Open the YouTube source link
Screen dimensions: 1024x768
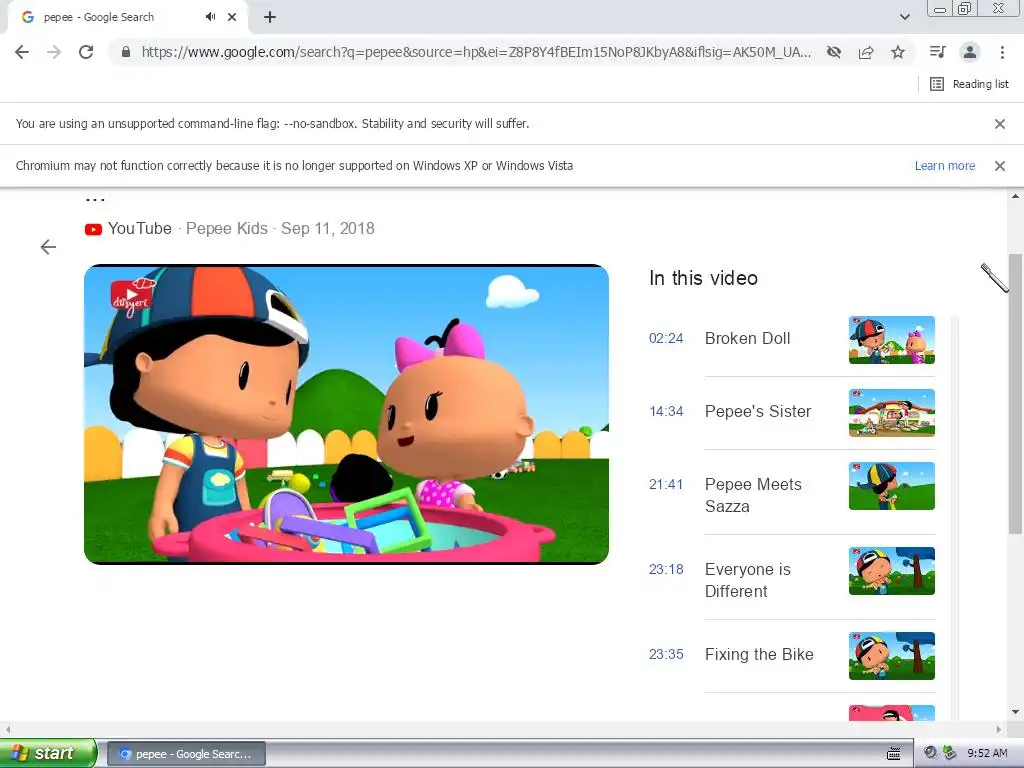pos(140,229)
